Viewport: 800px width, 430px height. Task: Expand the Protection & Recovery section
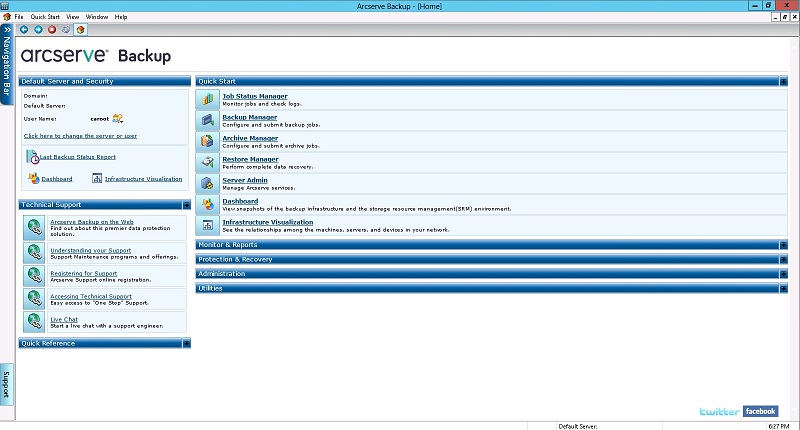[783, 259]
